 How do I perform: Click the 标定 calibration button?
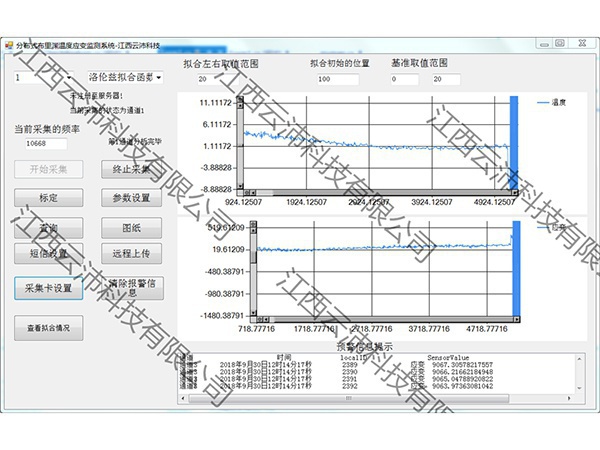coord(48,198)
